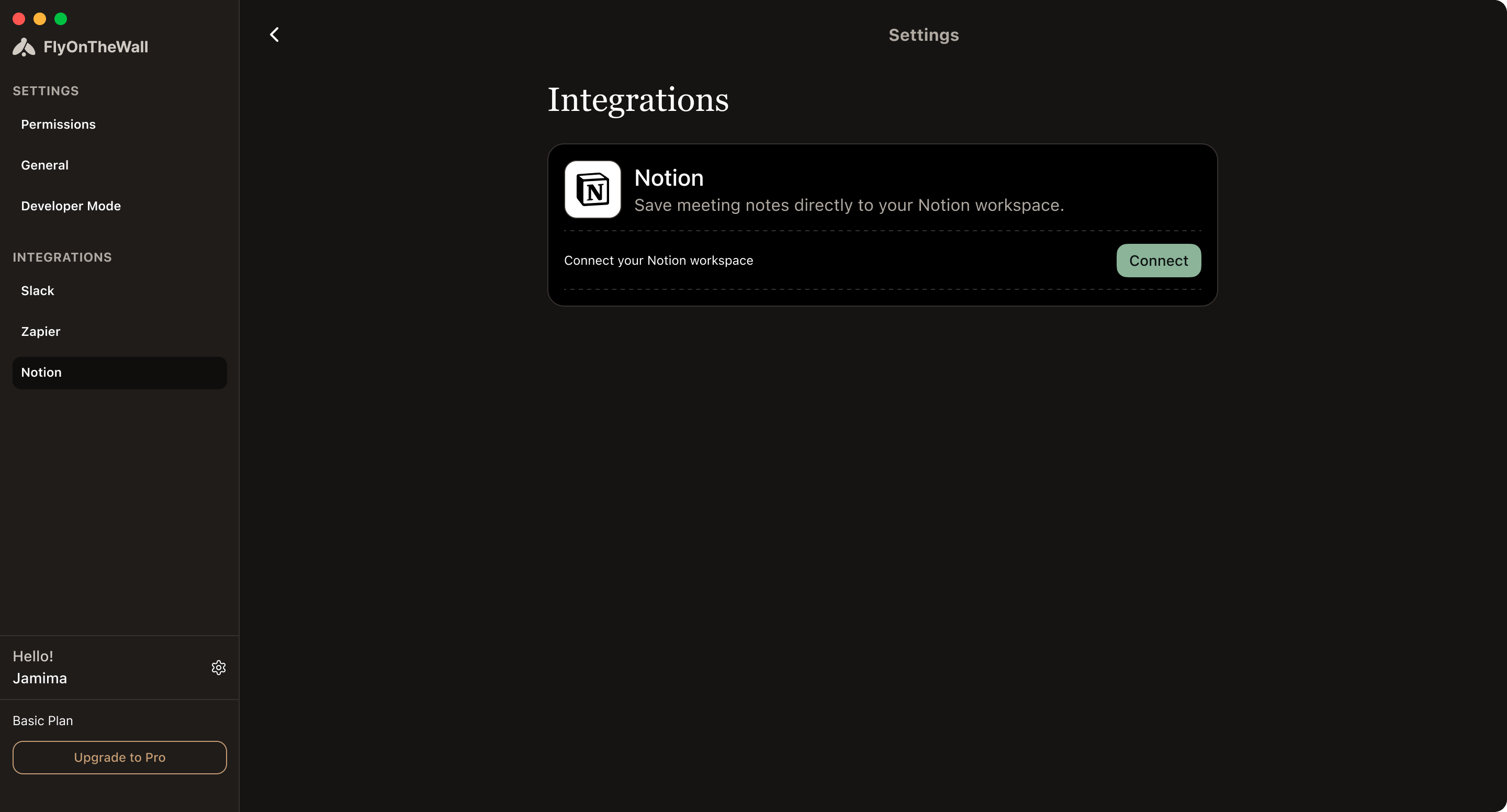
Task: Open Developer Mode settings
Action: pyautogui.click(x=119, y=206)
